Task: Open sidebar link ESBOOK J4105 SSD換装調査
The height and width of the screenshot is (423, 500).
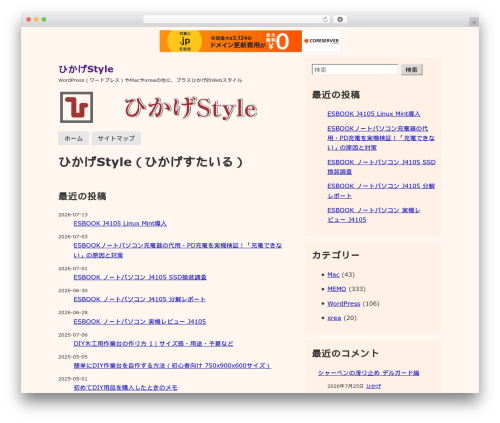Action: [x=381, y=167]
